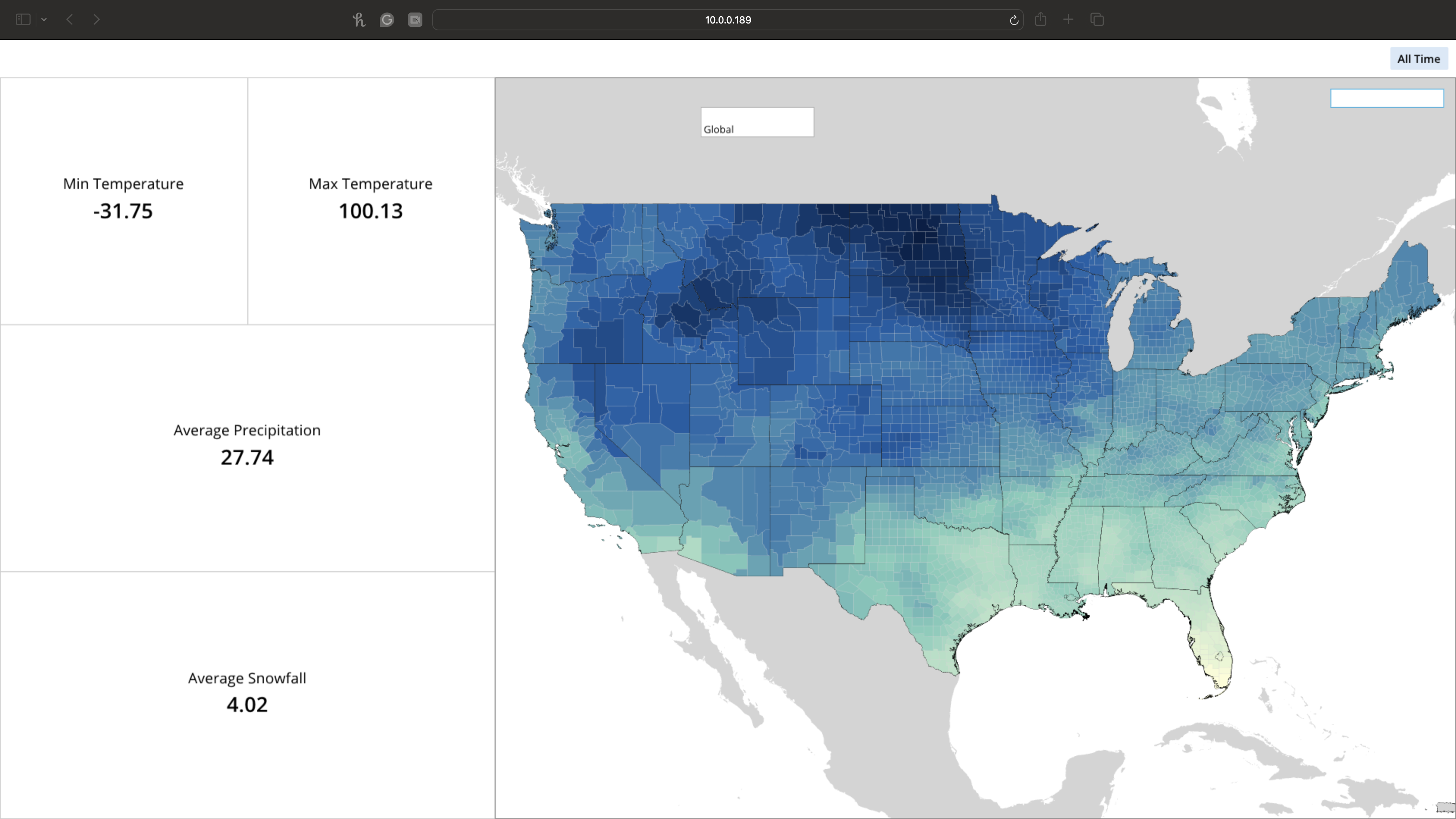Open the Share menu

(x=1040, y=20)
